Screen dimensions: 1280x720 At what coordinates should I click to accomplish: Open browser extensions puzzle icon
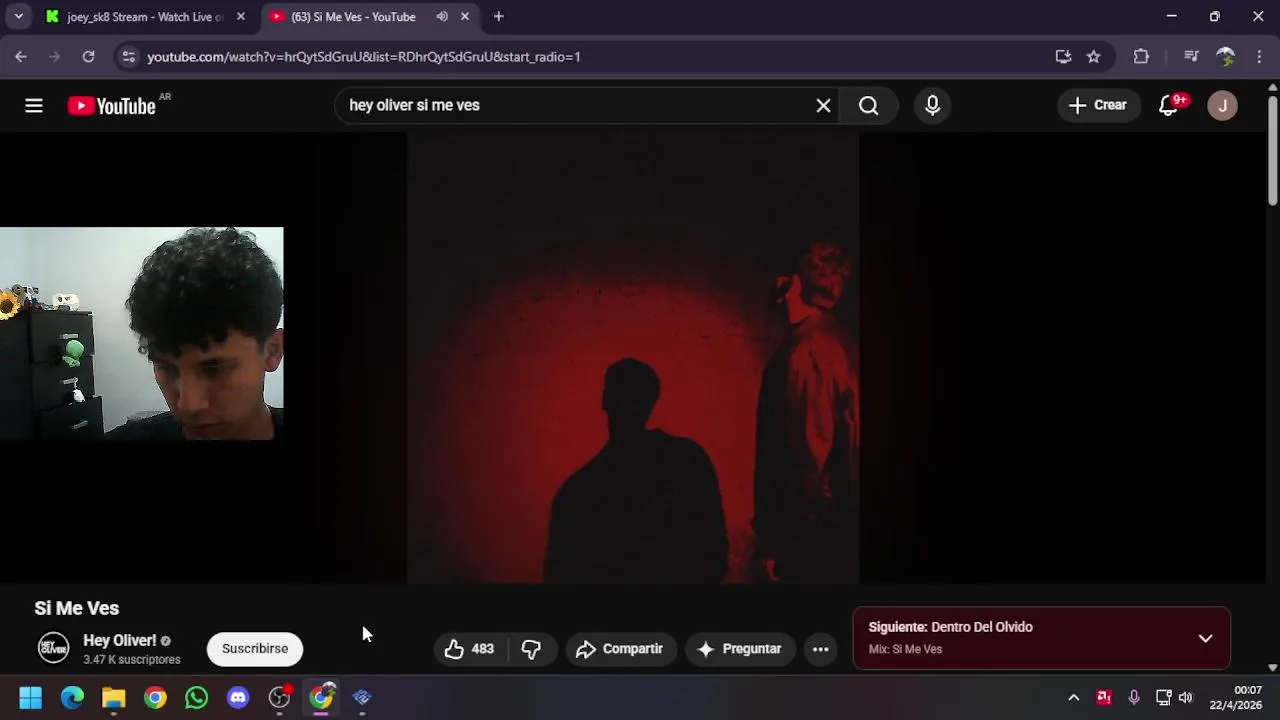[1141, 57]
